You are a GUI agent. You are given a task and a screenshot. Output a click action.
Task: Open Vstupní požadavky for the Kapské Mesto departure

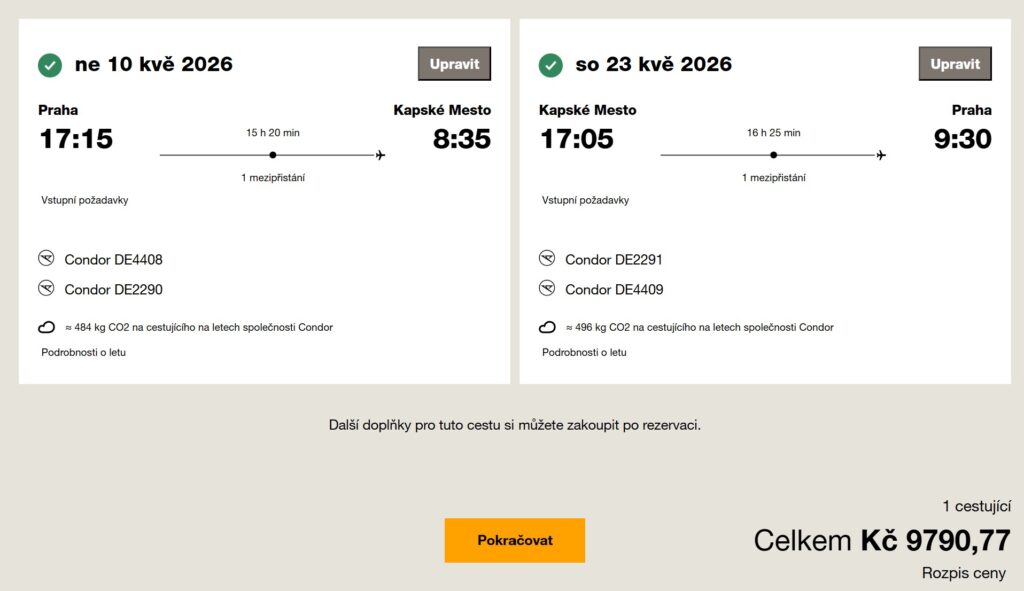(x=586, y=200)
